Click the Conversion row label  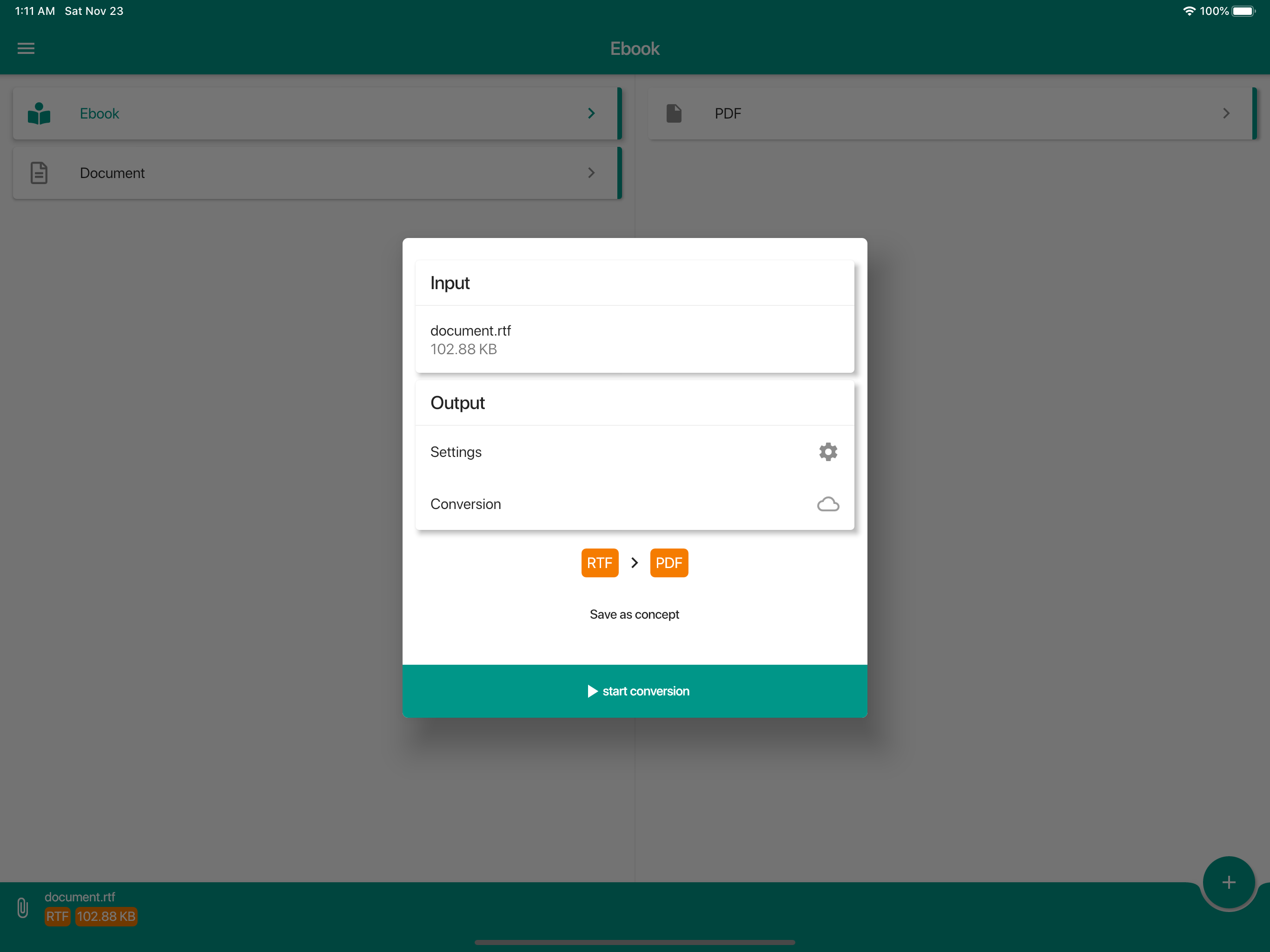coord(465,504)
